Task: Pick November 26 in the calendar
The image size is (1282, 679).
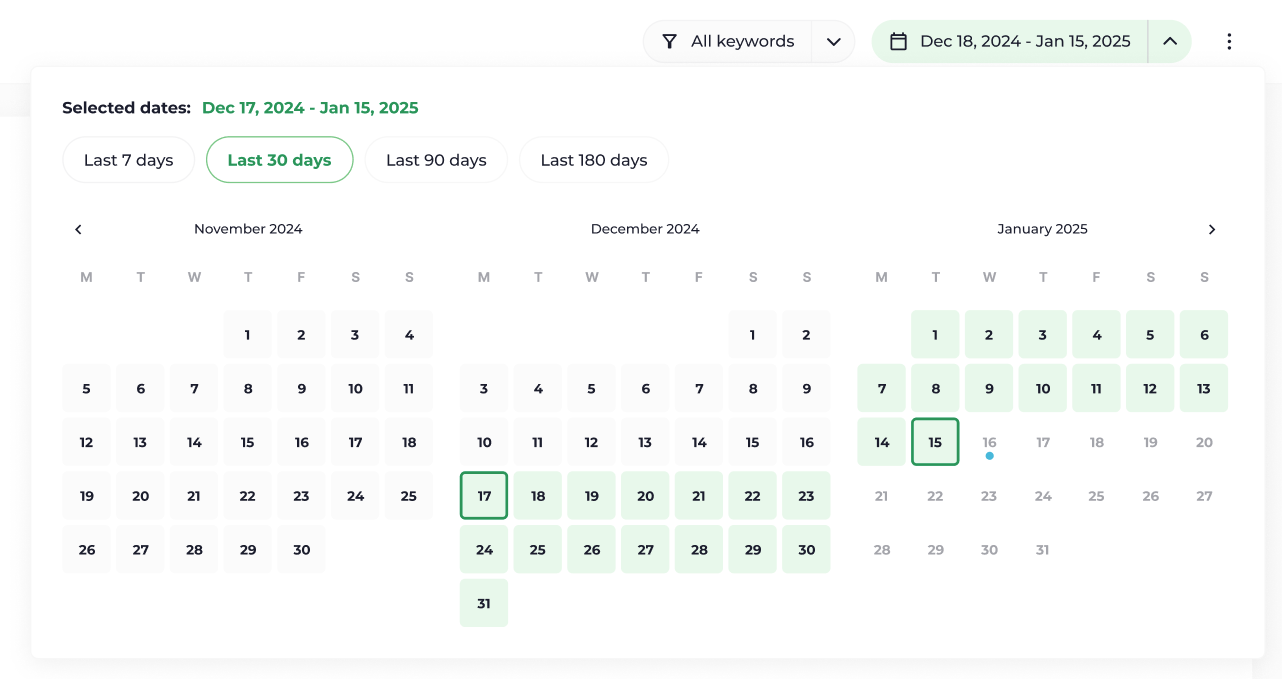Action: (x=87, y=550)
